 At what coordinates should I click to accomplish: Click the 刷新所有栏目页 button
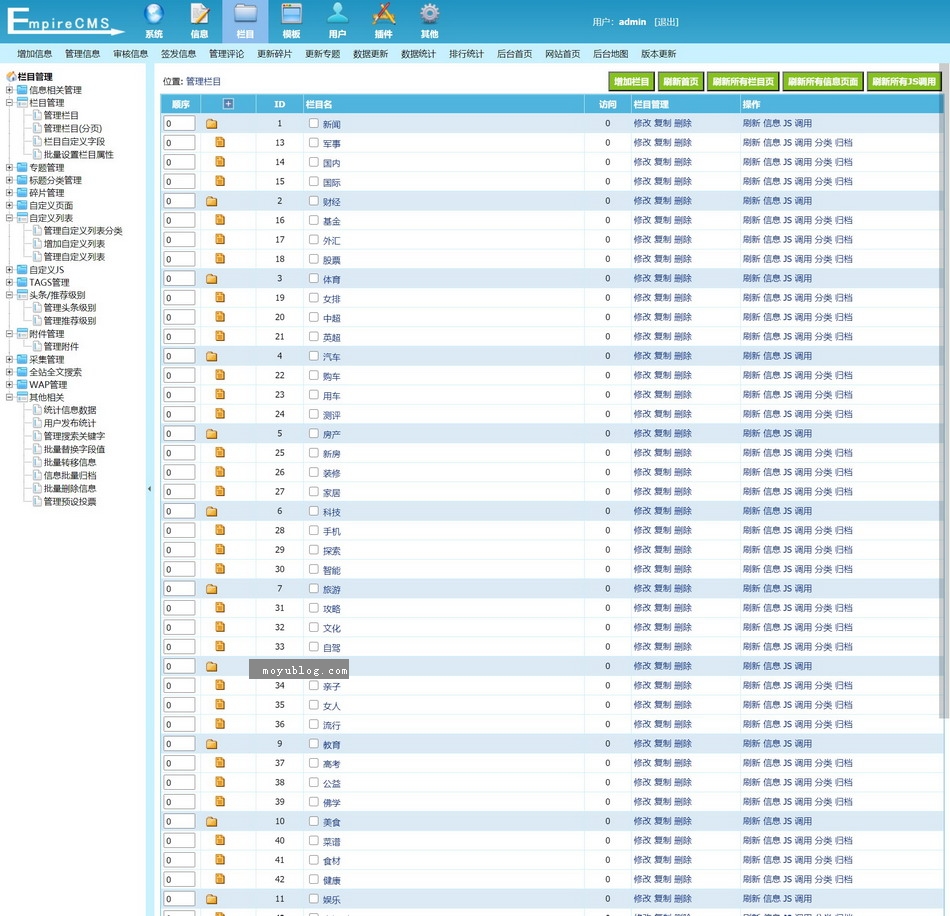point(743,82)
